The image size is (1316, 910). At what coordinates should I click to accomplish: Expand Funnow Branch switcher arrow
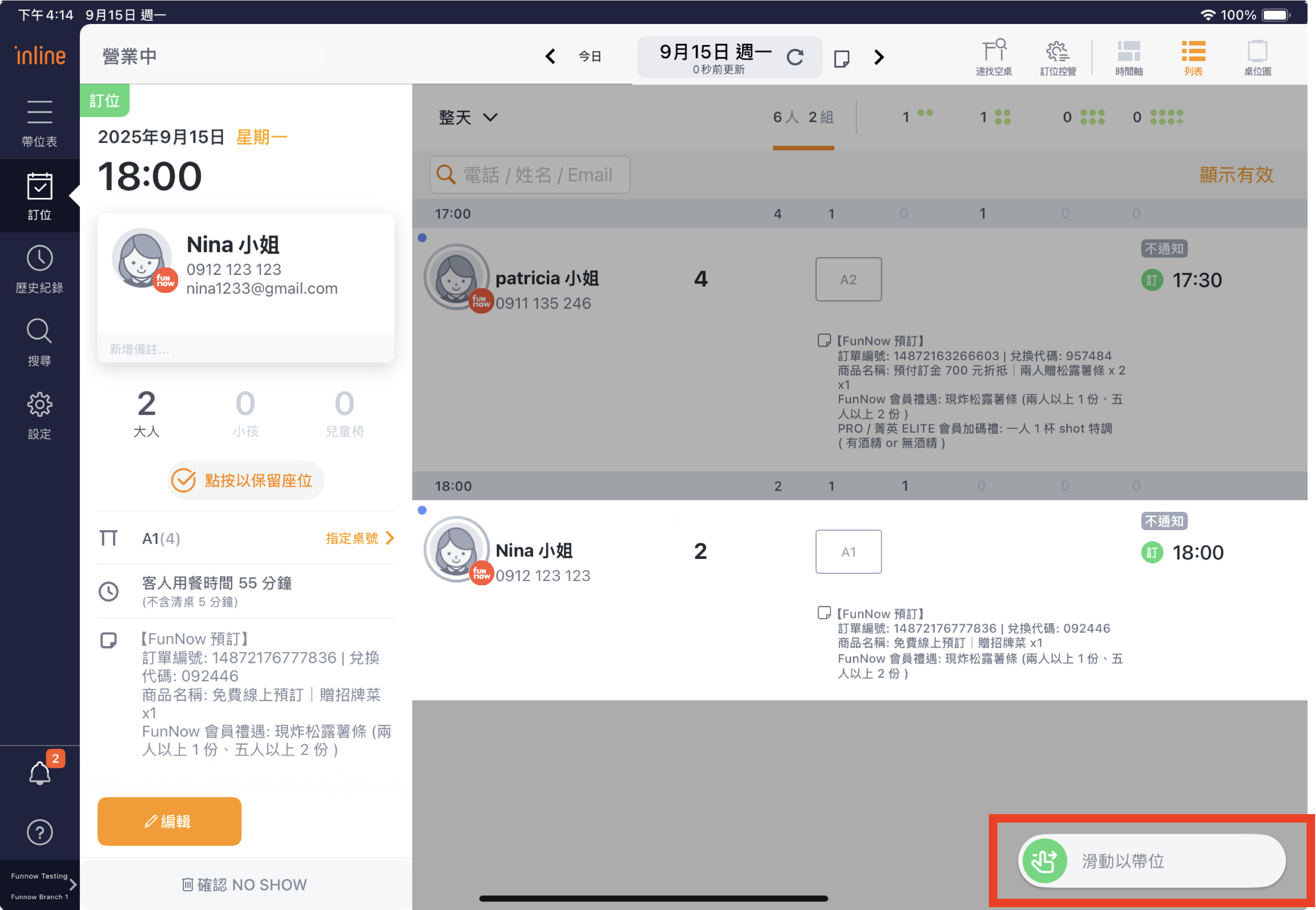click(72, 884)
